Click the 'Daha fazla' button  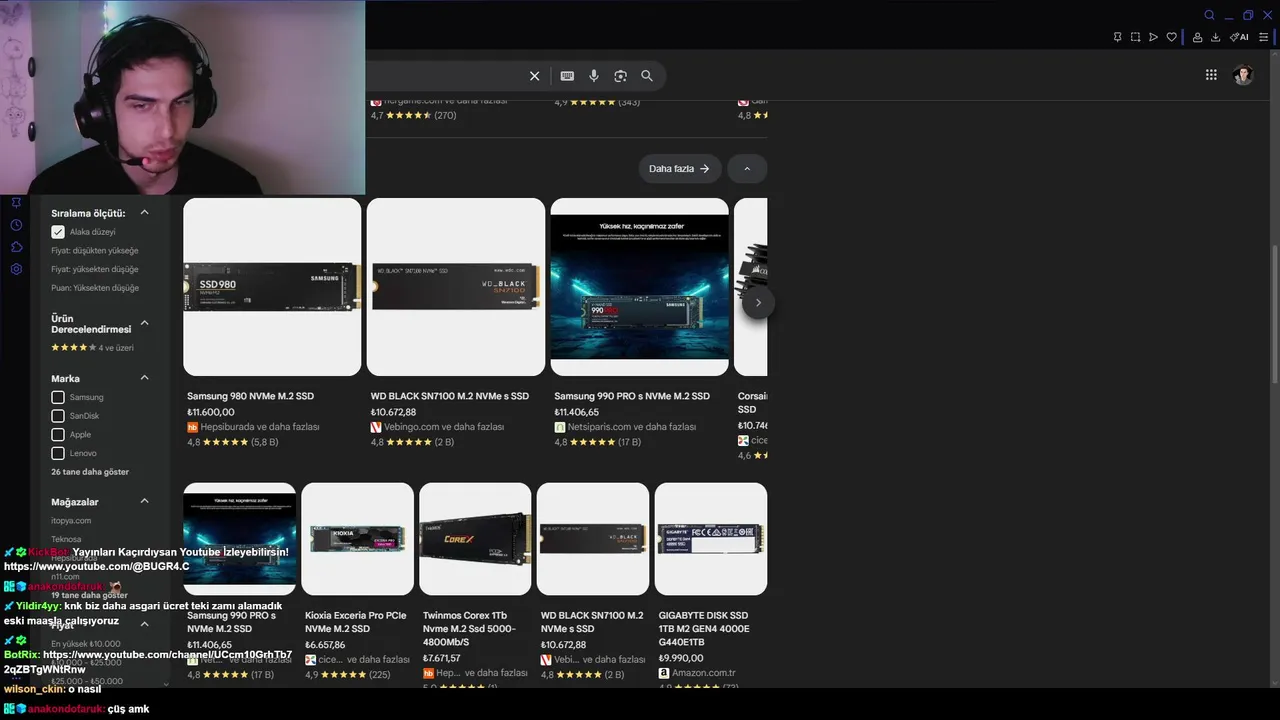point(679,169)
